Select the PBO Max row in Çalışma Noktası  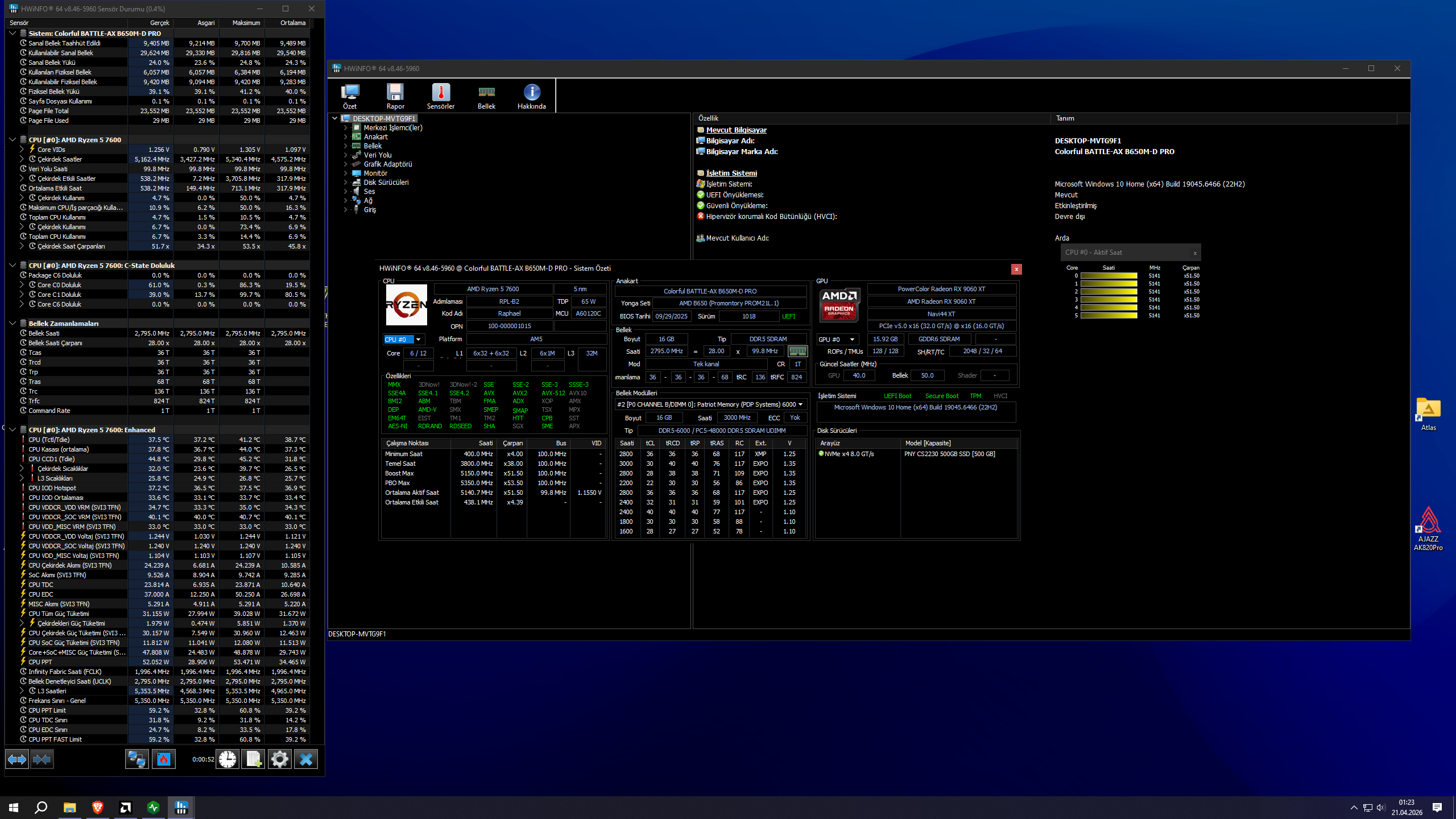pyautogui.click(x=493, y=483)
